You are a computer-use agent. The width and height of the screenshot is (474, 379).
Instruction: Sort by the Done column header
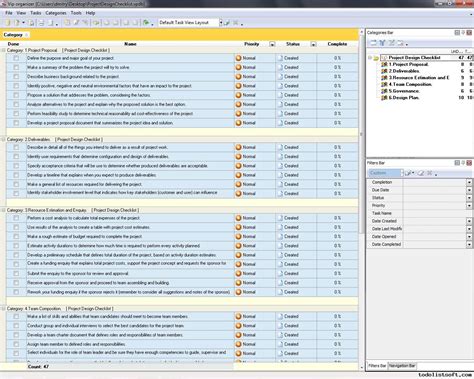(13, 44)
